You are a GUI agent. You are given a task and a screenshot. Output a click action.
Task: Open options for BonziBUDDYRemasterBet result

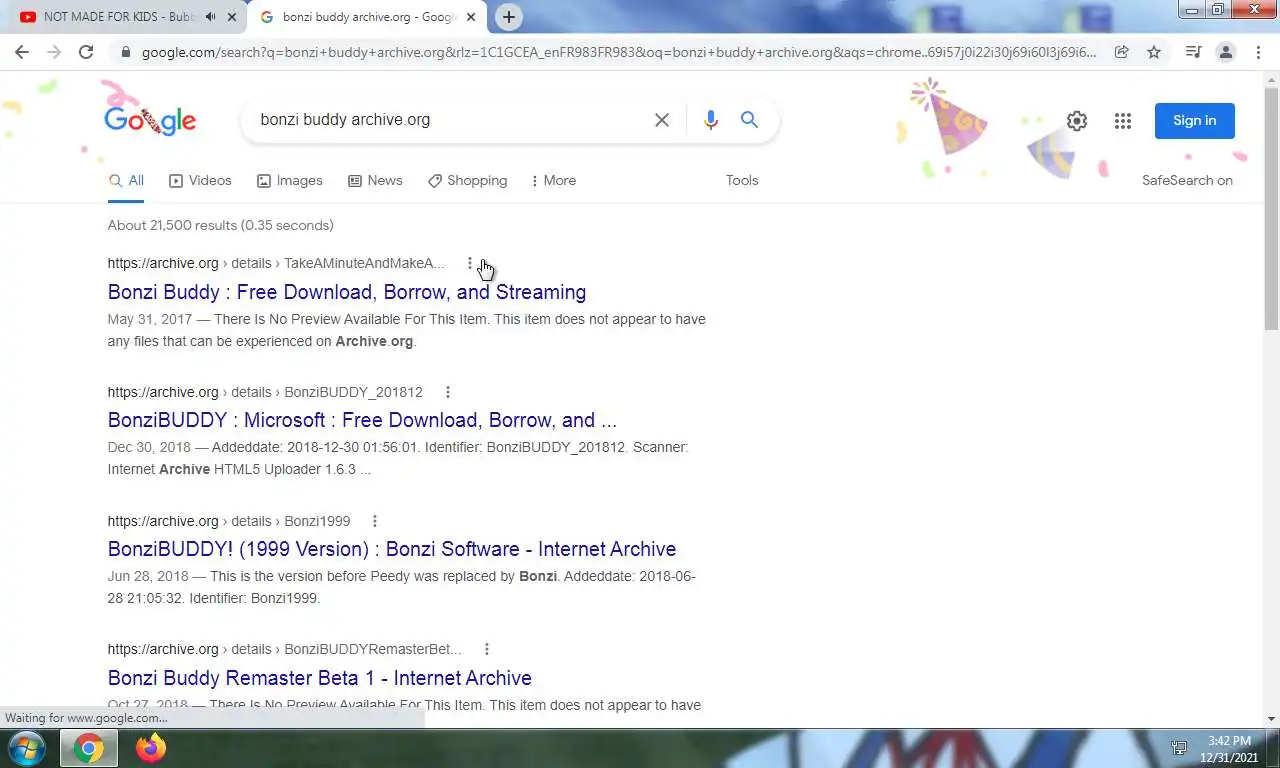coord(486,649)
